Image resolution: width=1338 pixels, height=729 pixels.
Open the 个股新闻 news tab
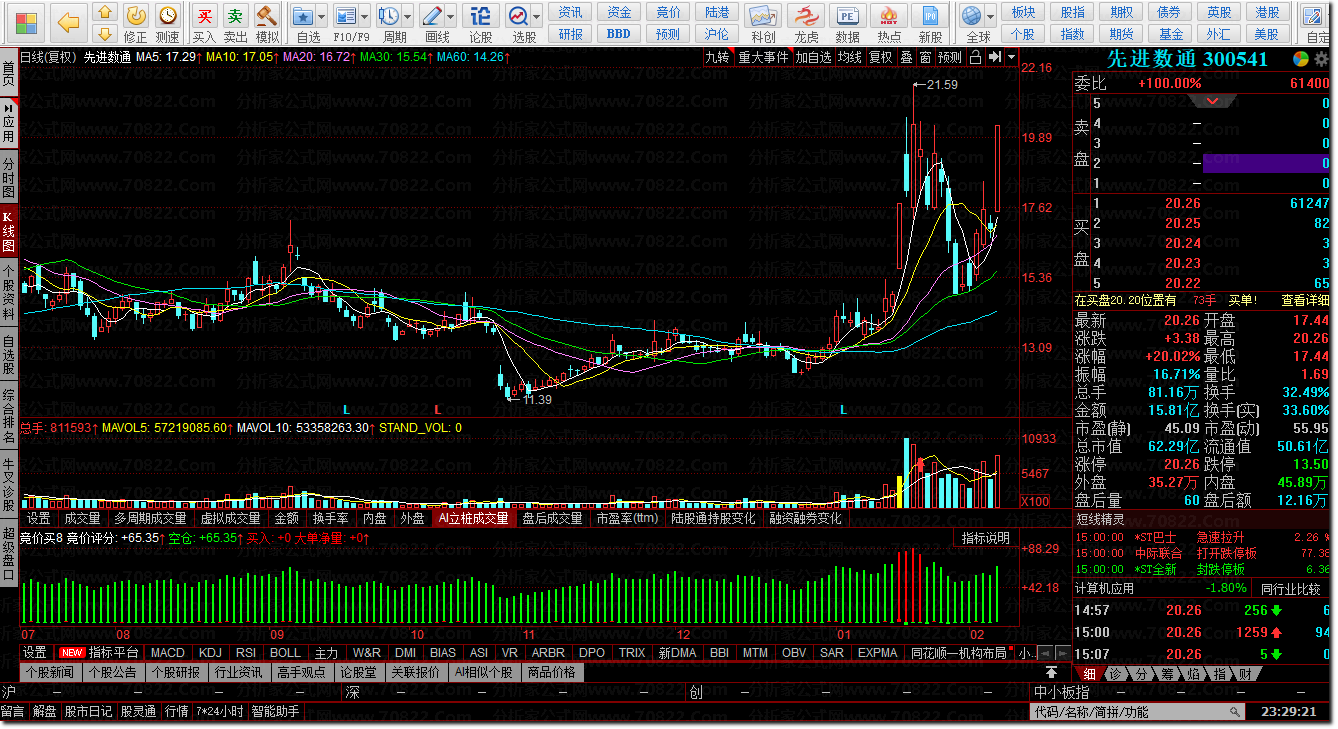point(50,672)
